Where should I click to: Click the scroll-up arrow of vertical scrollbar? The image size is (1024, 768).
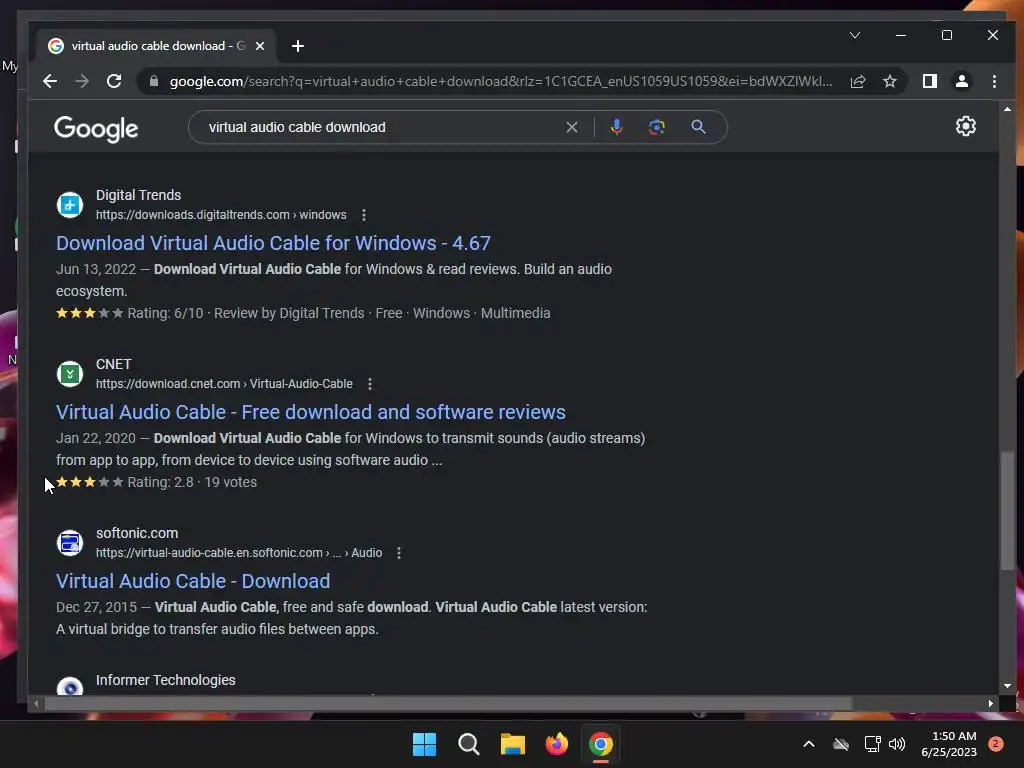1007,109
